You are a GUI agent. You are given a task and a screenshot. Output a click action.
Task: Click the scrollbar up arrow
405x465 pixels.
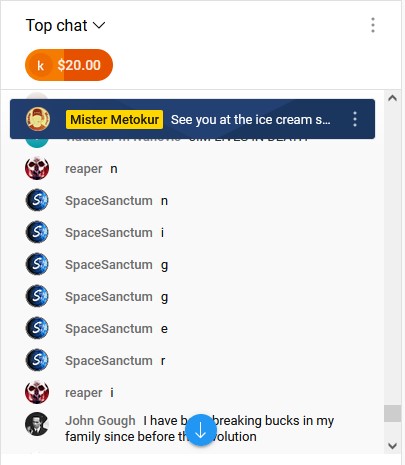[x=393, y=98]
